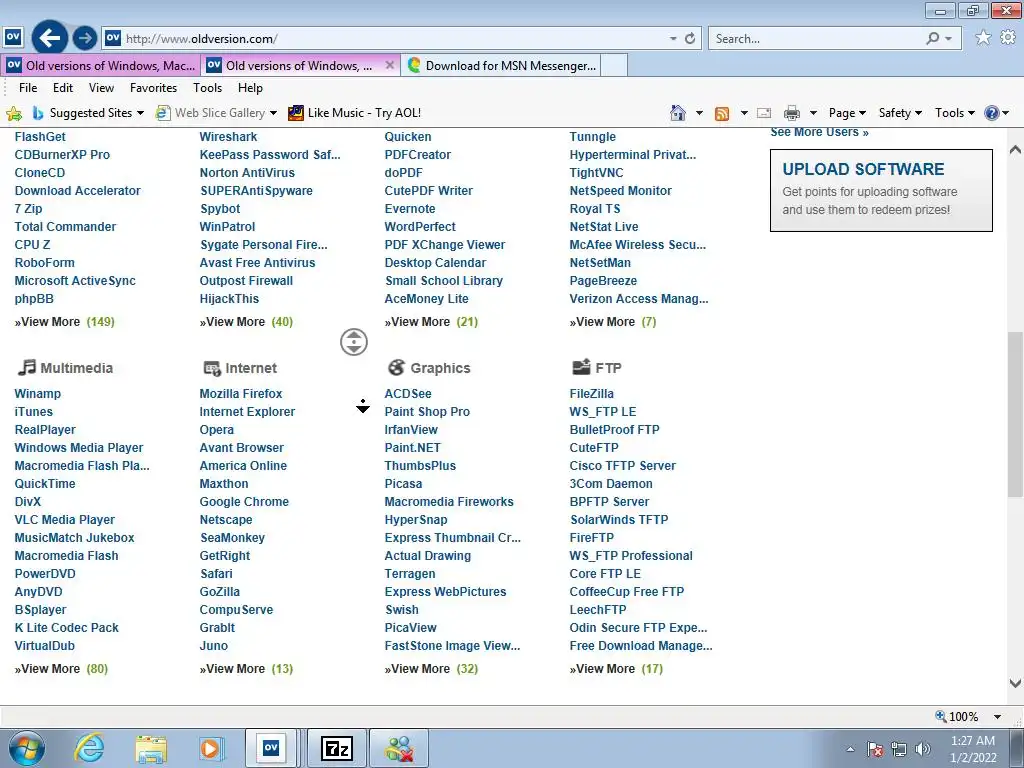The height and width of the screenshot is (768, 1024).
Task: Switch to Download for MSN Messenger tab
Action: [500, 65]
